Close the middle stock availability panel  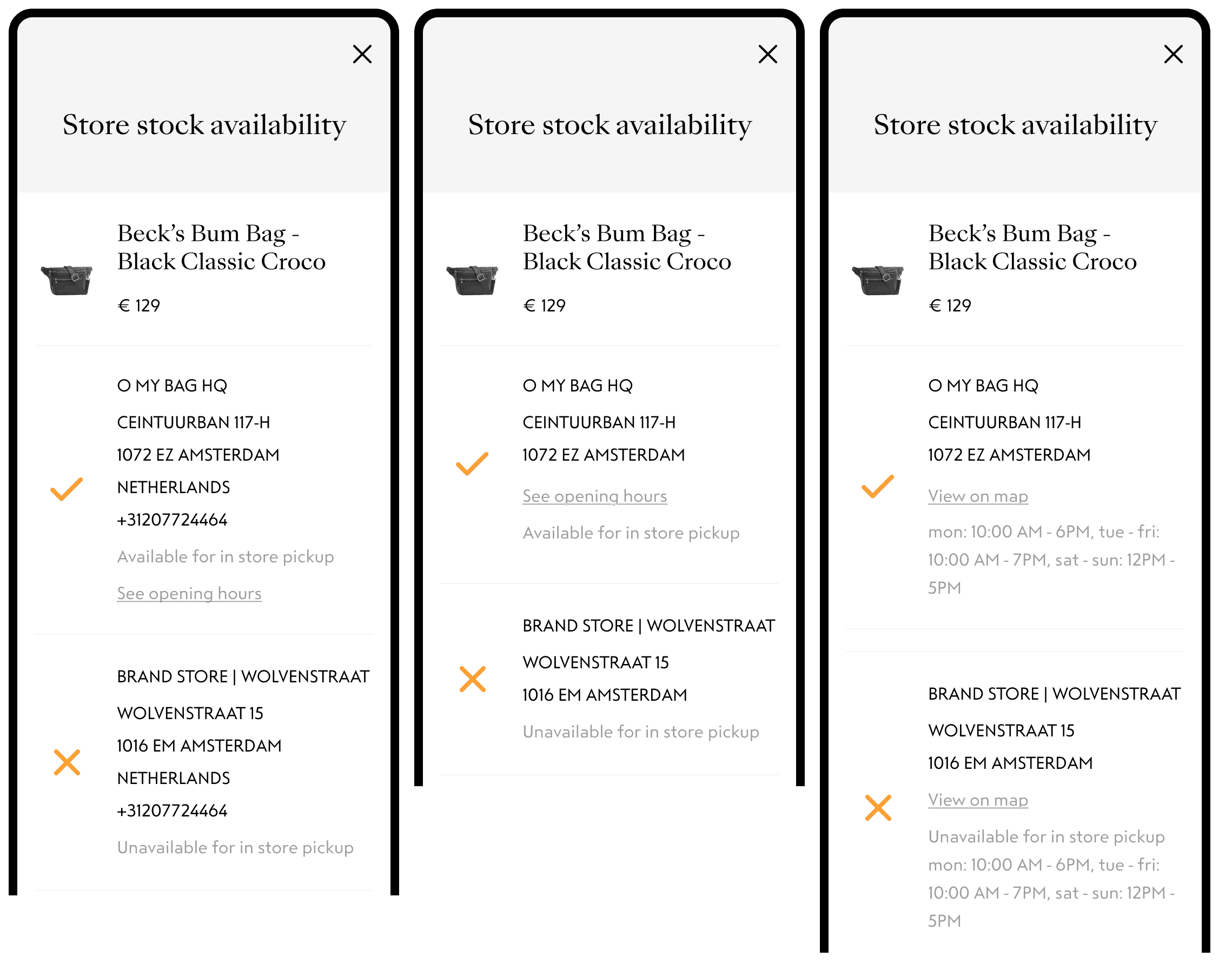coord(767,55)
